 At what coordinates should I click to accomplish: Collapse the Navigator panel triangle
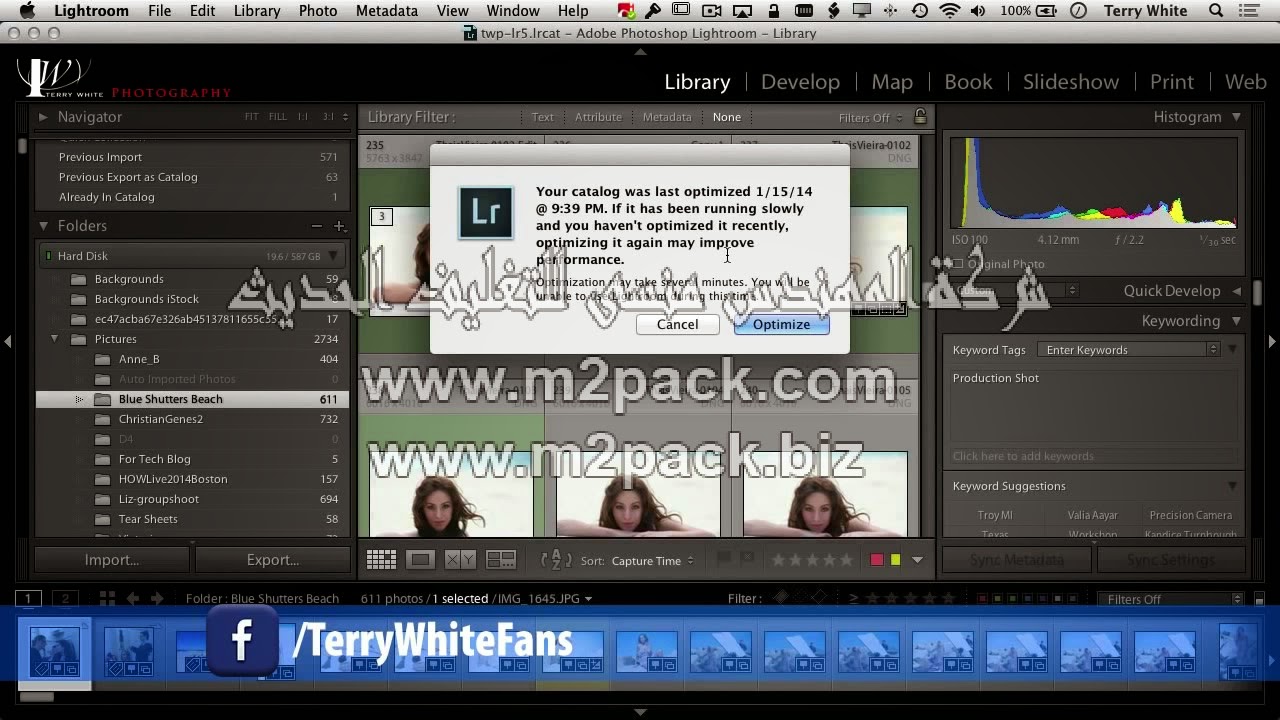click(x=43, y=117)
